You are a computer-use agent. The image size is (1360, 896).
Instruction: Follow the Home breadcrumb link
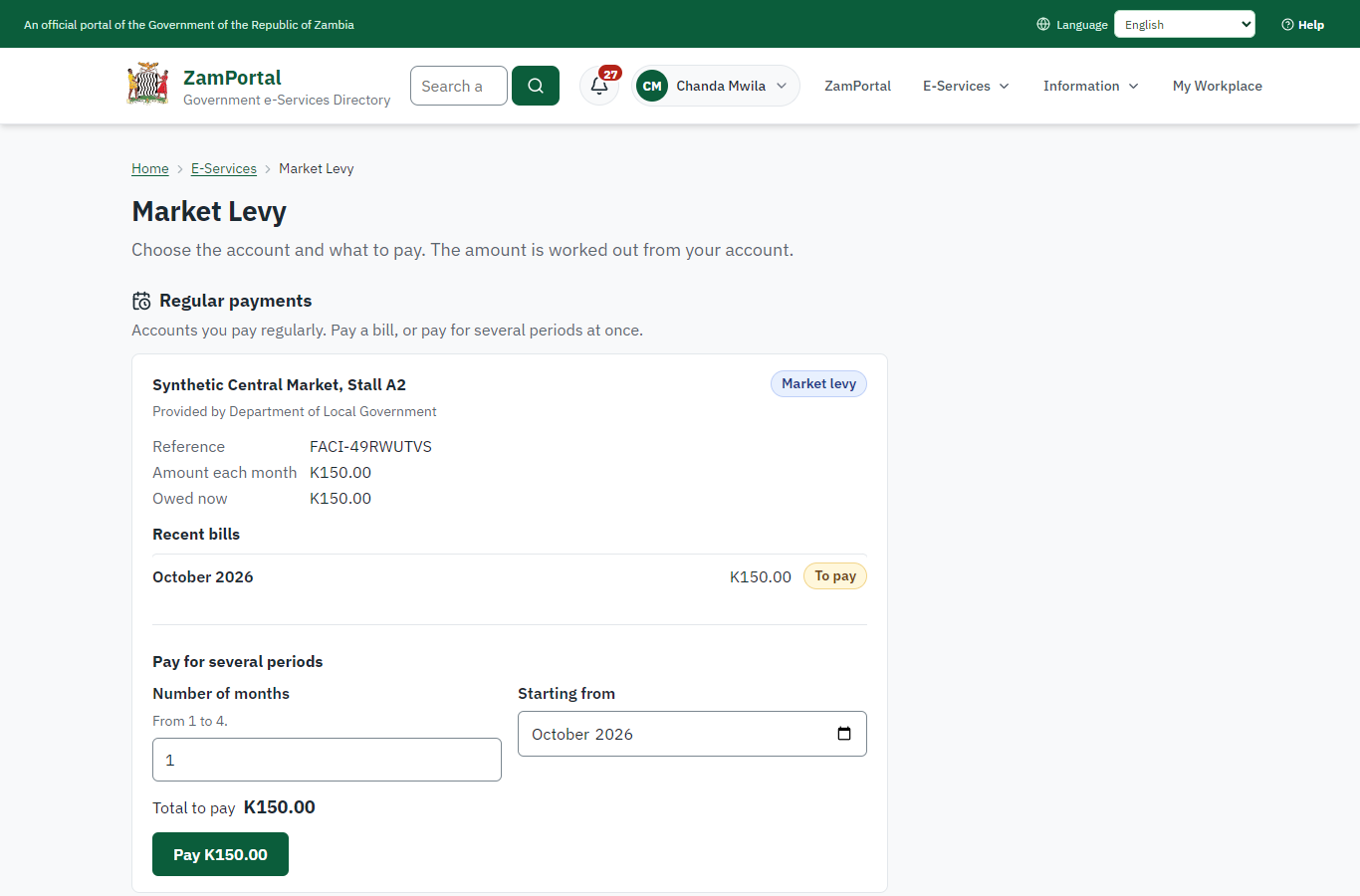coord(150,168)
